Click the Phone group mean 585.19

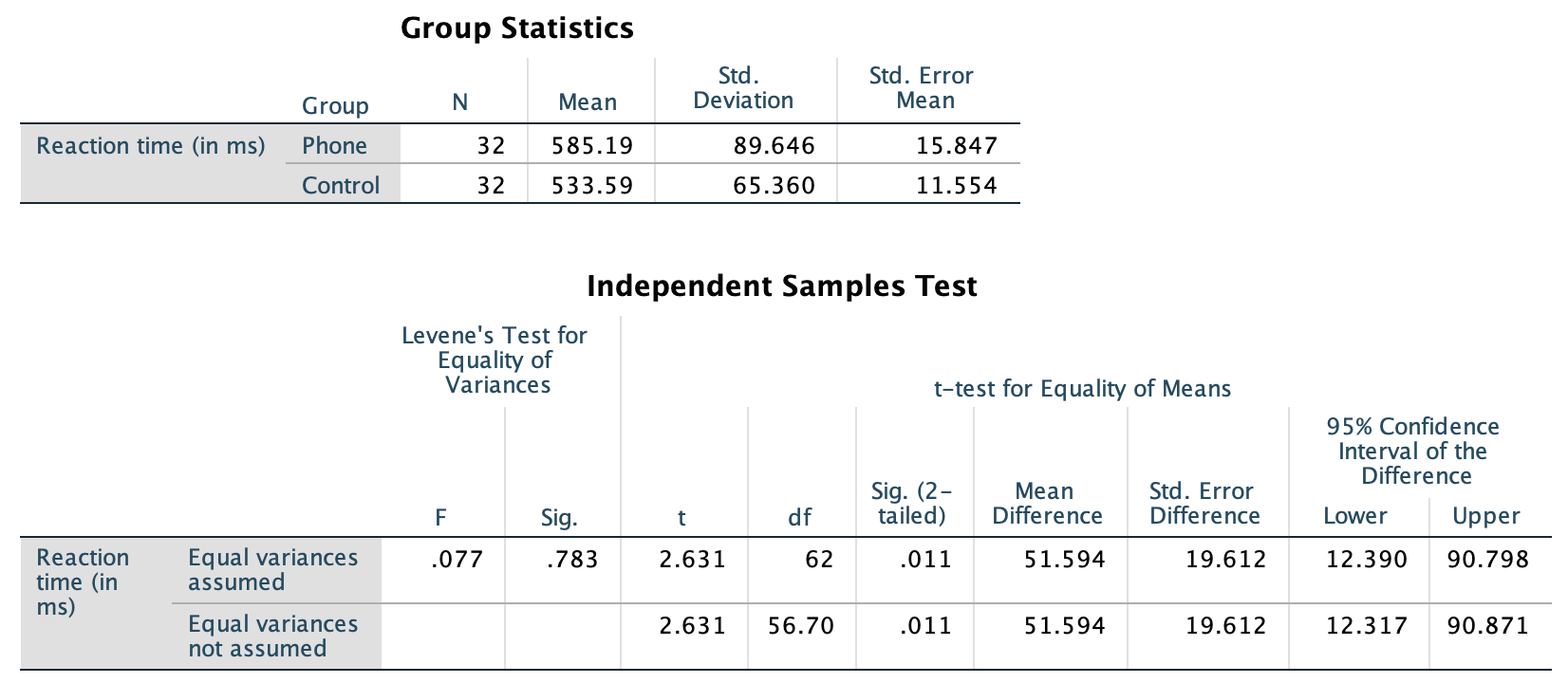[x=591, y=145]
